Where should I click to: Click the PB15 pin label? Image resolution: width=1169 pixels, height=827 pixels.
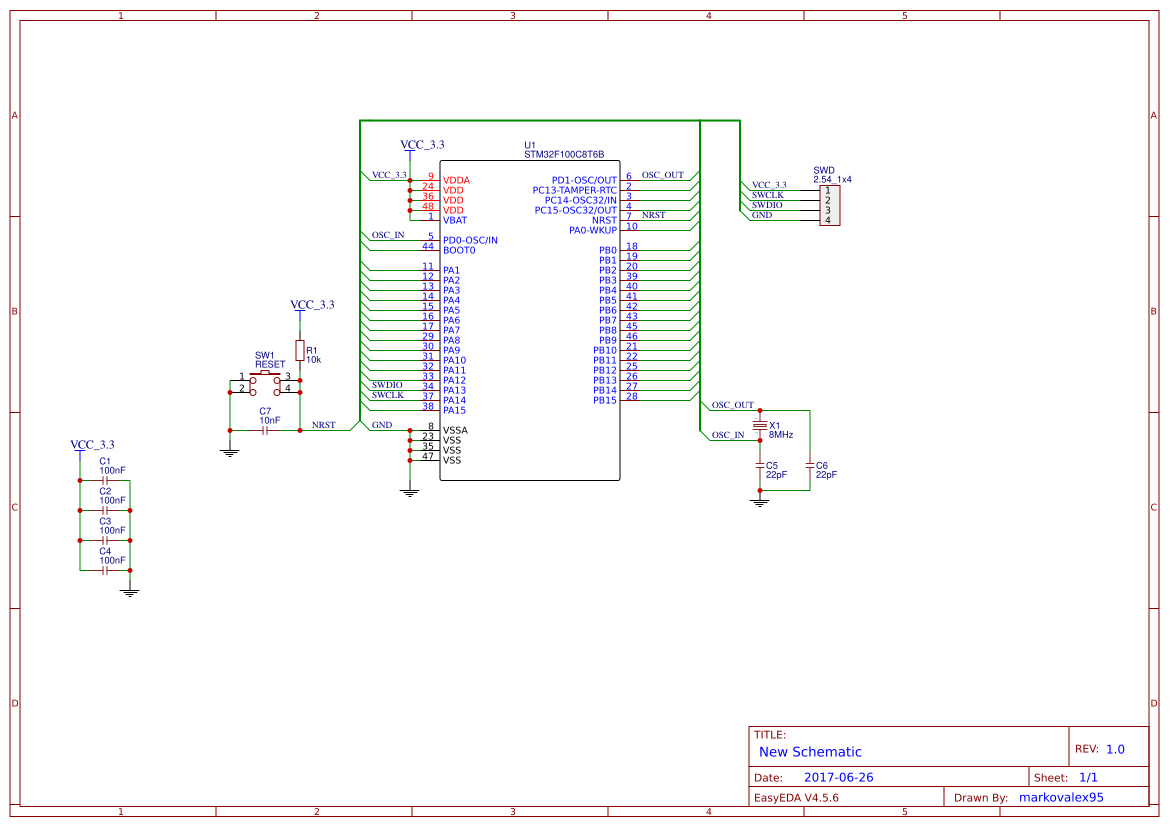pyautogui.click(x=605, y=400)
